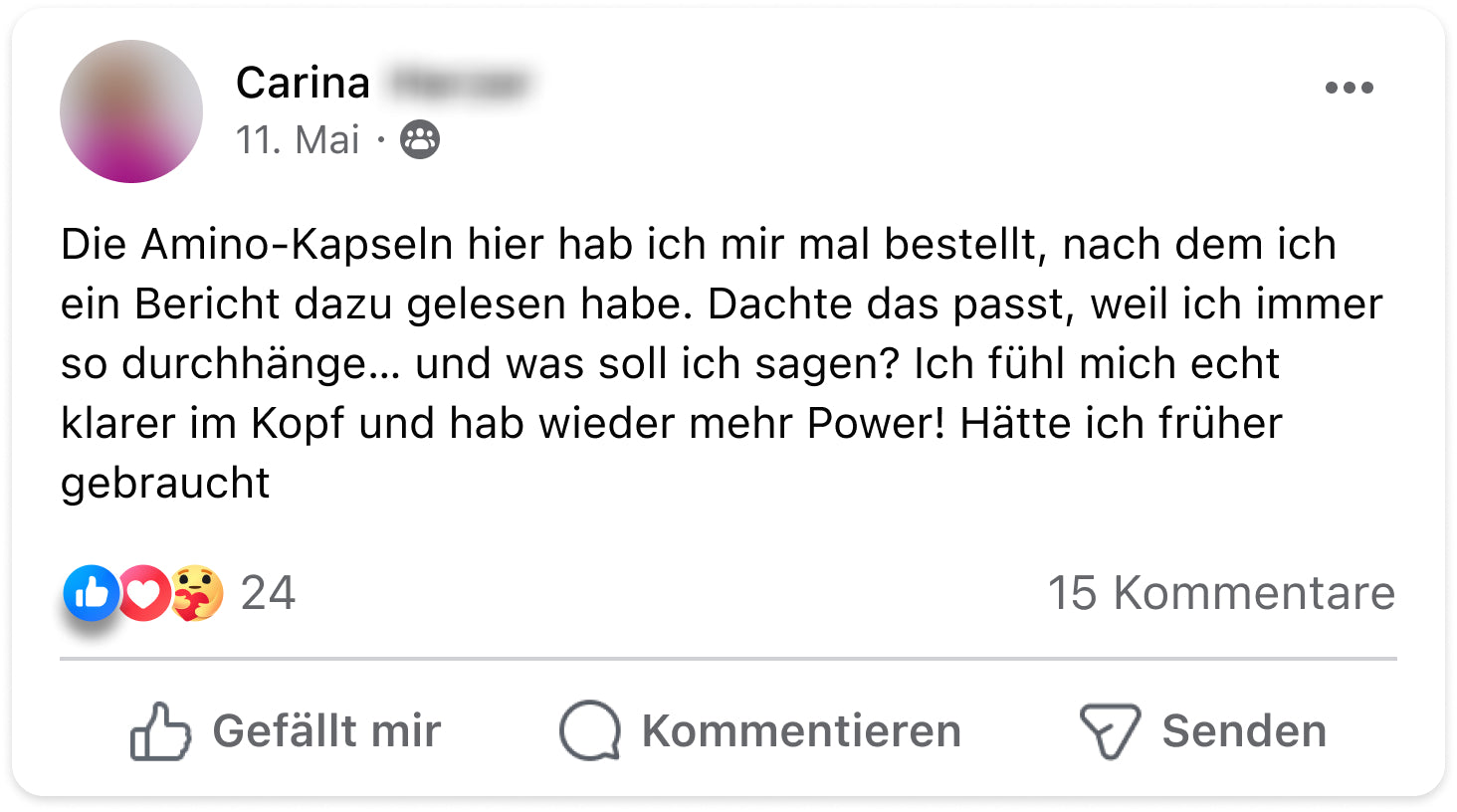Viewport: 1457px width, 812px height.
Task: Click the blurred surname next to Carina
Action: pyautogui.click(x=459, y=83)
